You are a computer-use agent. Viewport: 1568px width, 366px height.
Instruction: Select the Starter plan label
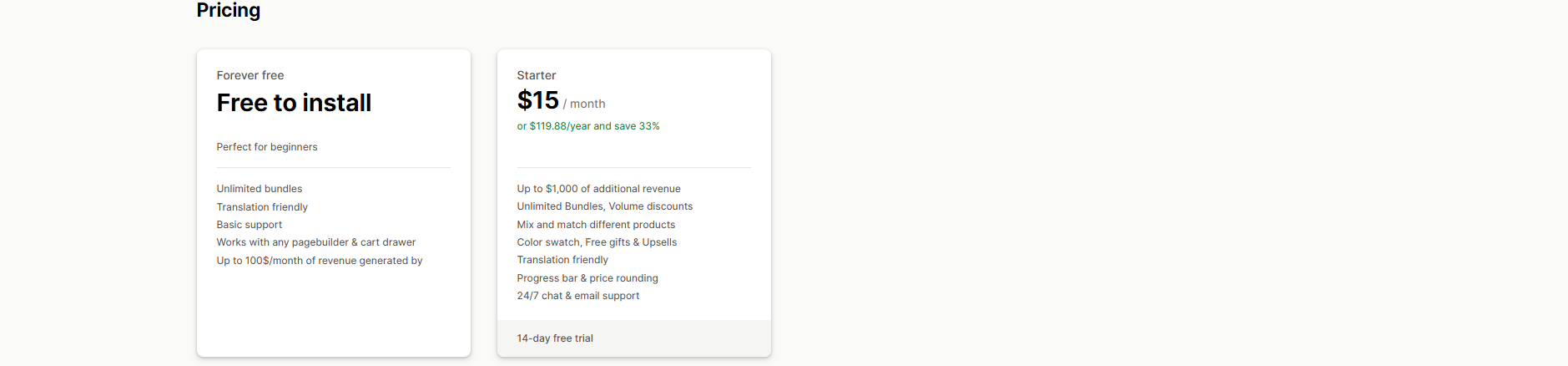(x=537, y=75)
